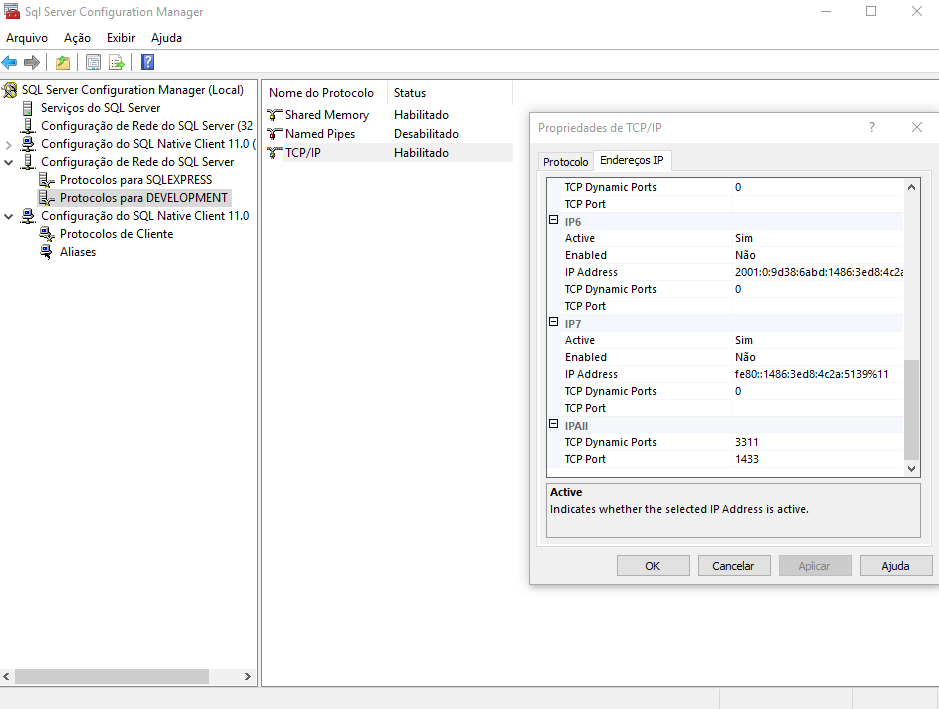Click IP6 TCP Dynamic Ports value 0
The image size is (939, 709).
(x=817, y=289)
